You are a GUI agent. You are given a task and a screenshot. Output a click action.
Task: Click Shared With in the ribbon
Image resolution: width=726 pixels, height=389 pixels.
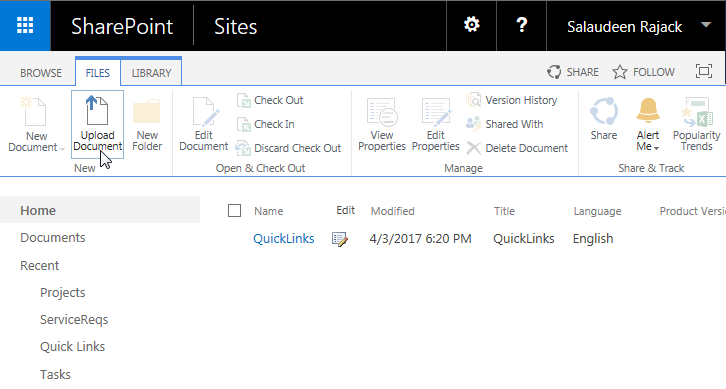coord(505,124)
